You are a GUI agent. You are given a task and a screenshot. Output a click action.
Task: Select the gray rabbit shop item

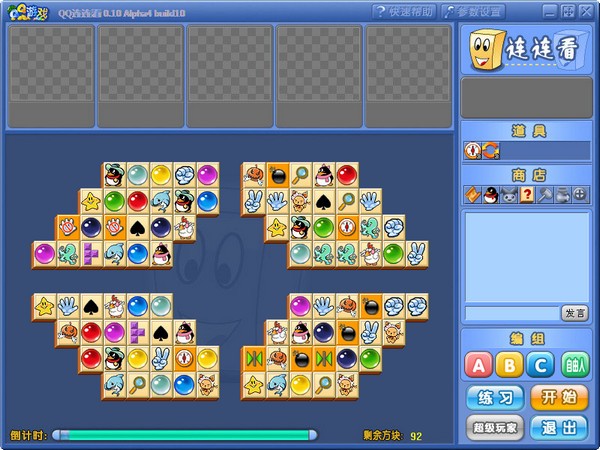point(509,195)
